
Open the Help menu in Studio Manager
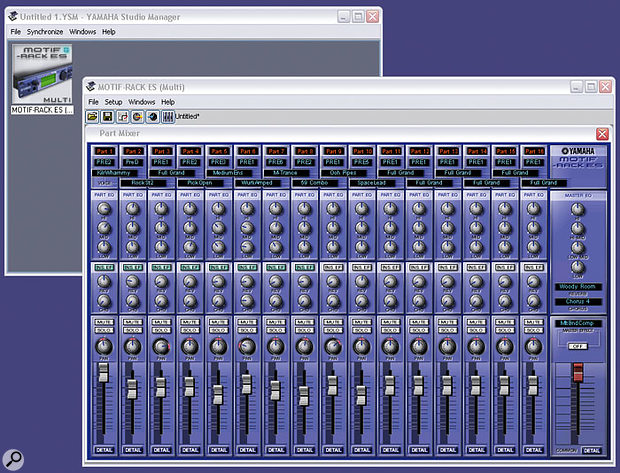pos(108,32)
